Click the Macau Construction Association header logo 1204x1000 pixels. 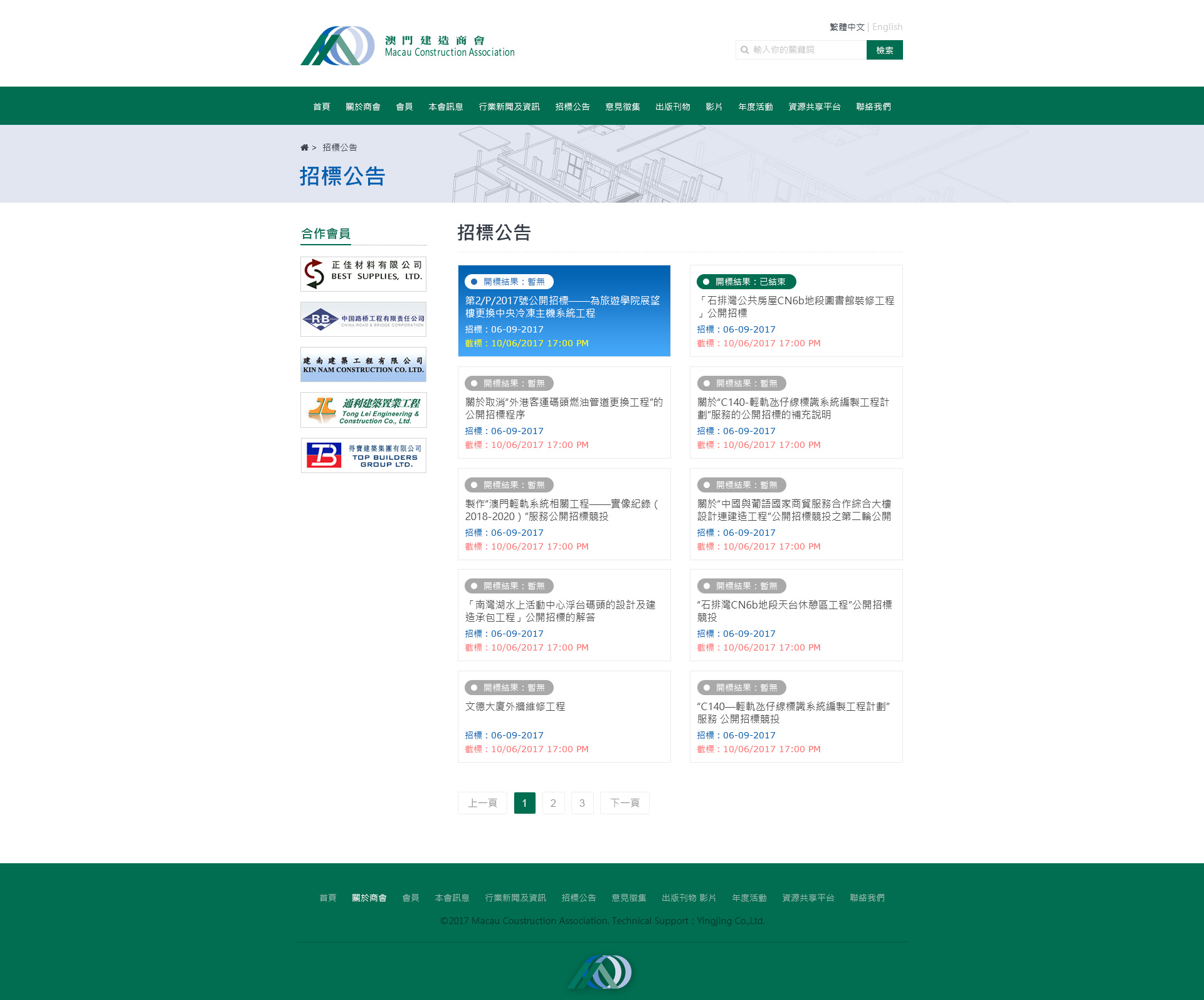[x=407, y=46]
